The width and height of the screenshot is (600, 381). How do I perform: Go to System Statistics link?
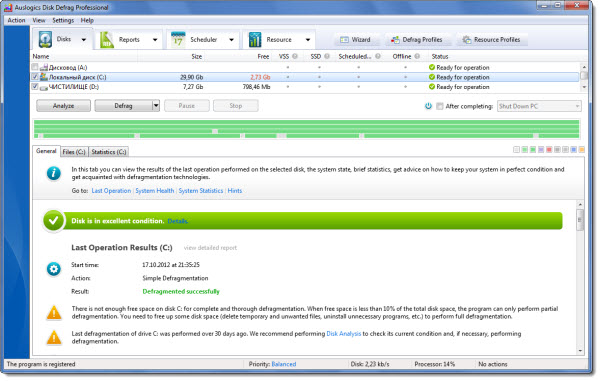click(201, 190)
